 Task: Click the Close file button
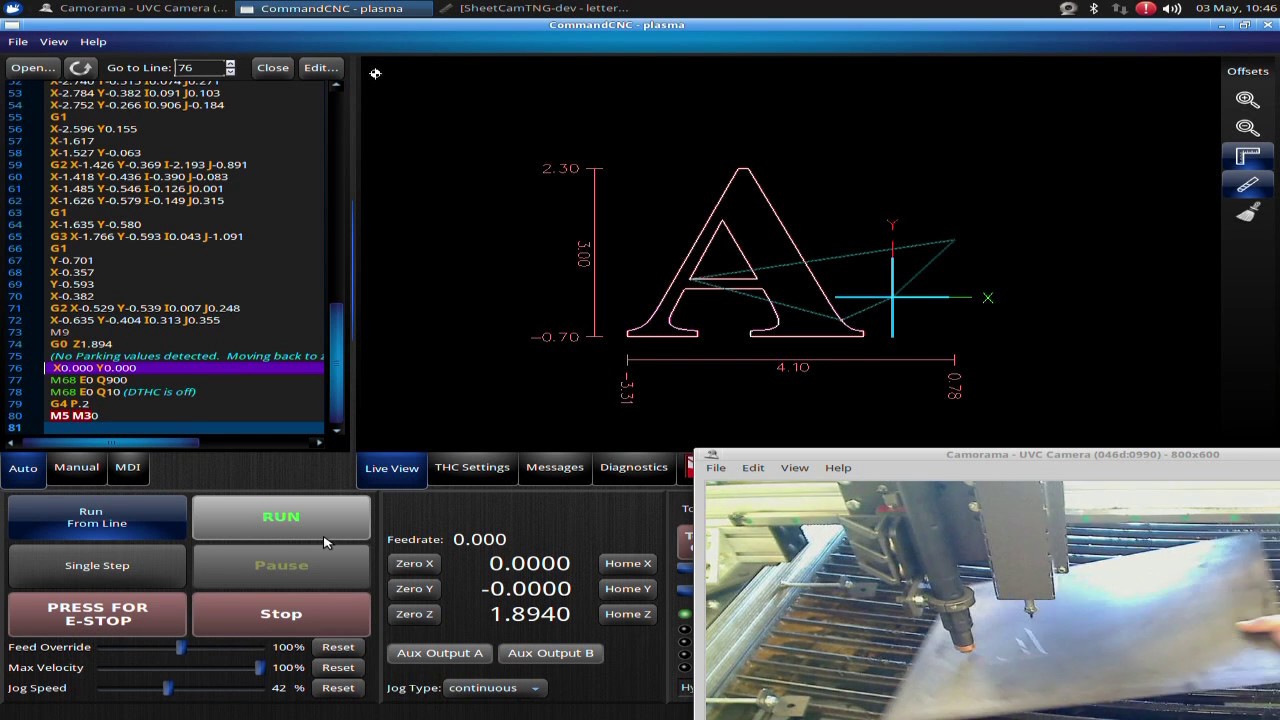(273, 68)
